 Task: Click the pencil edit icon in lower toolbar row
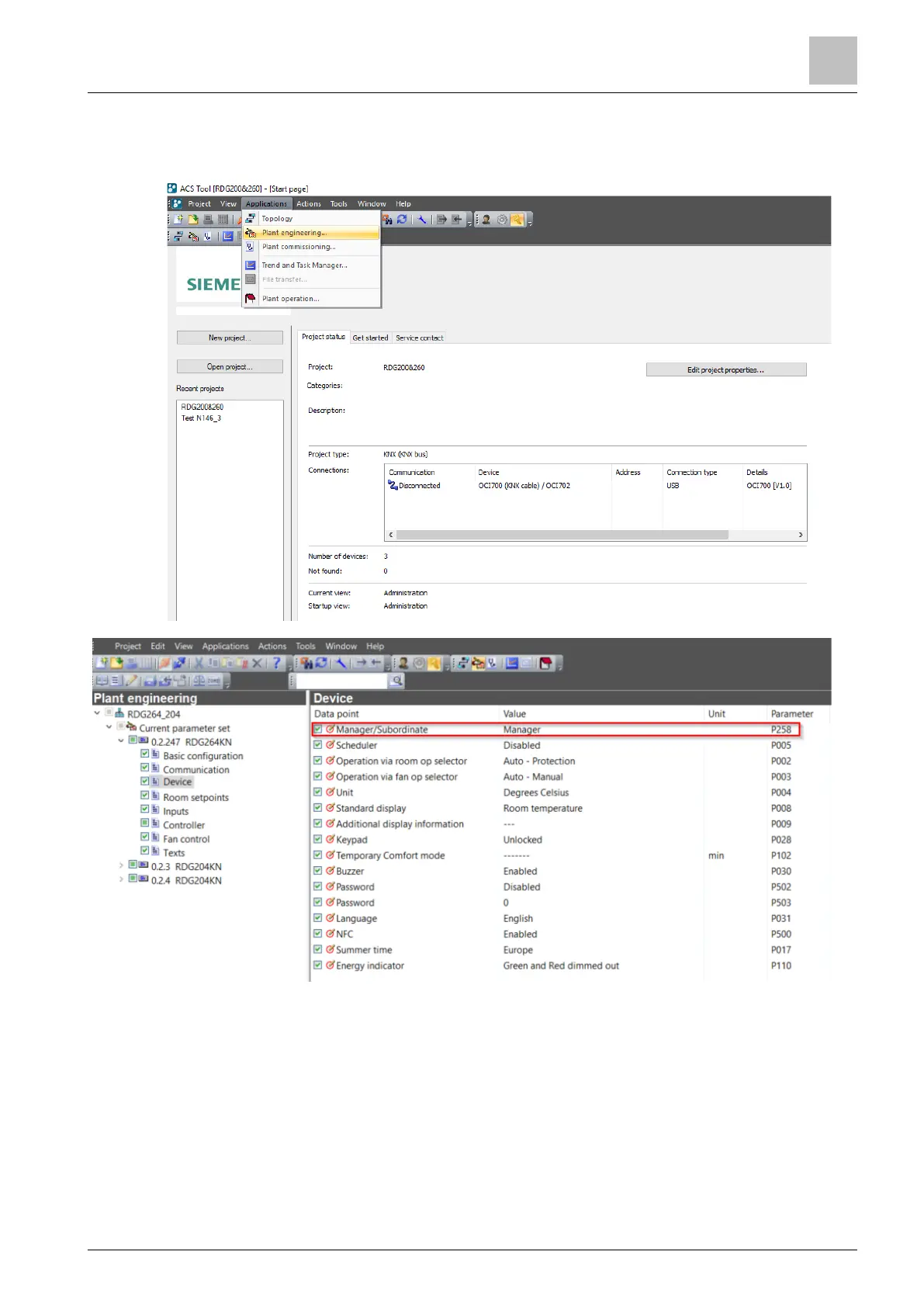pos(131,681)
